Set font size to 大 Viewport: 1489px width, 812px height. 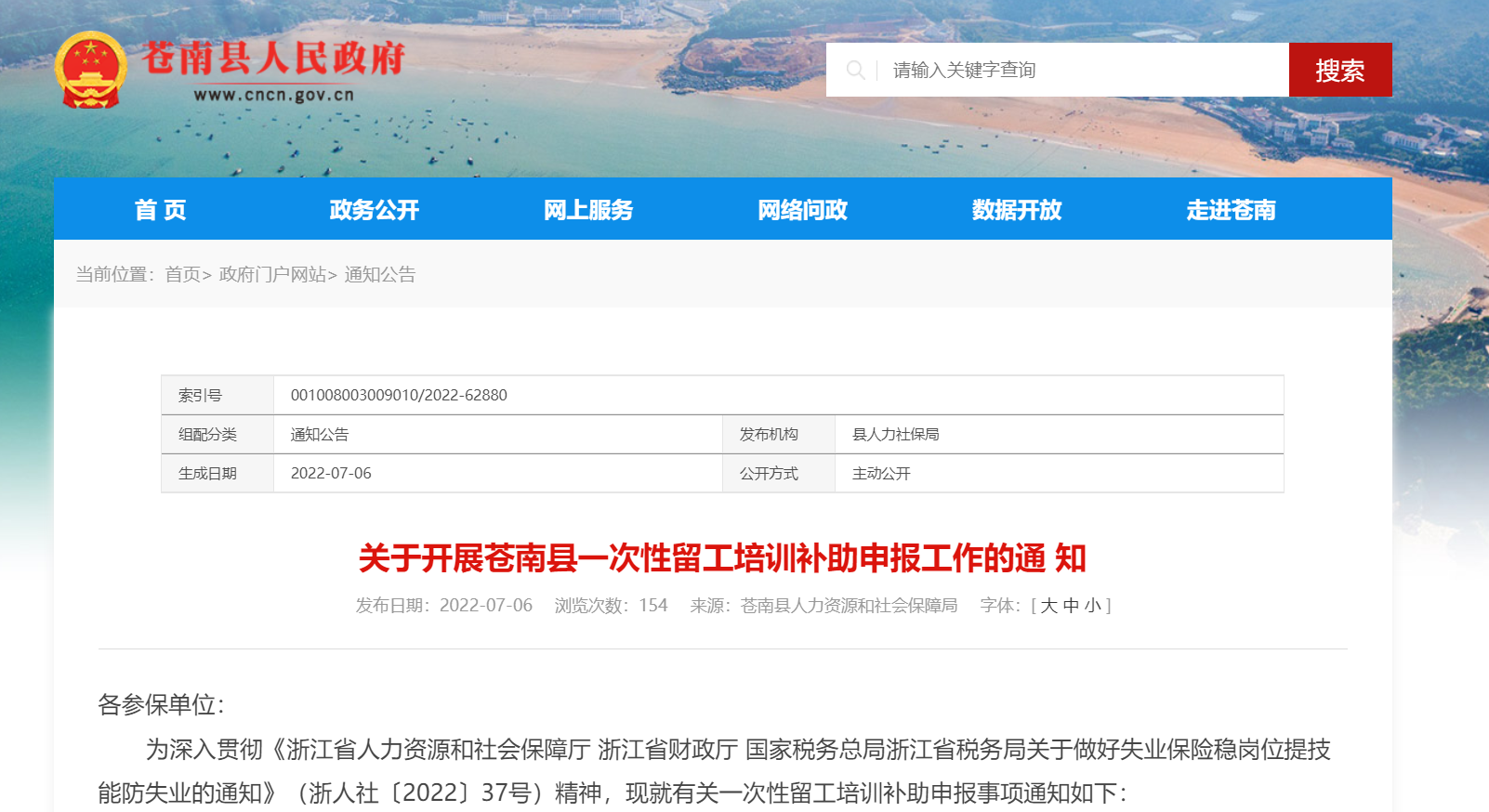pos(1049,606)
